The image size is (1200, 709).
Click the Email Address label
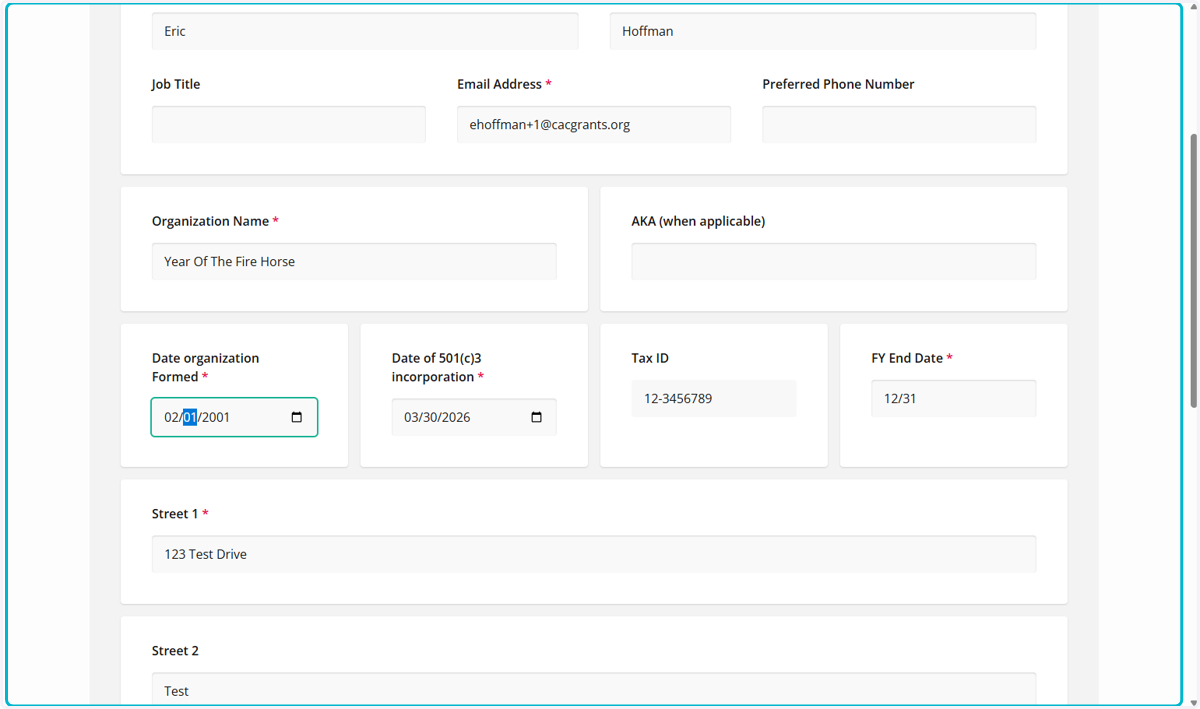point(504,84)
